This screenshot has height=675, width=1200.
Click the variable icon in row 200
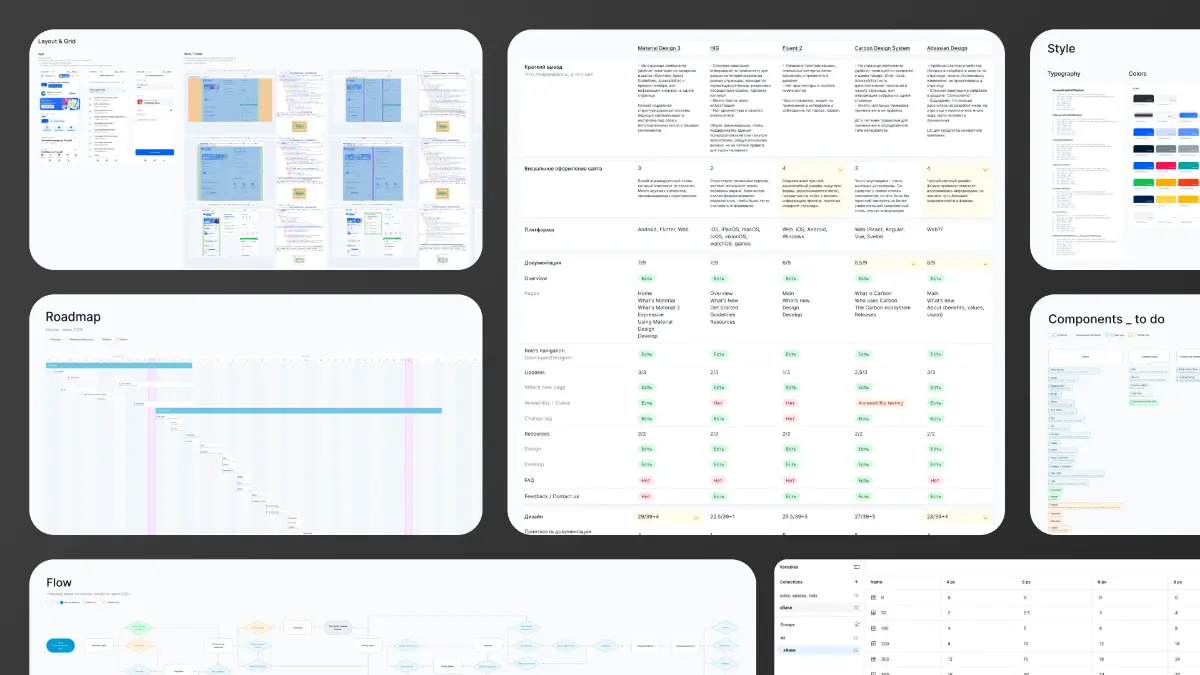point(873,644)
